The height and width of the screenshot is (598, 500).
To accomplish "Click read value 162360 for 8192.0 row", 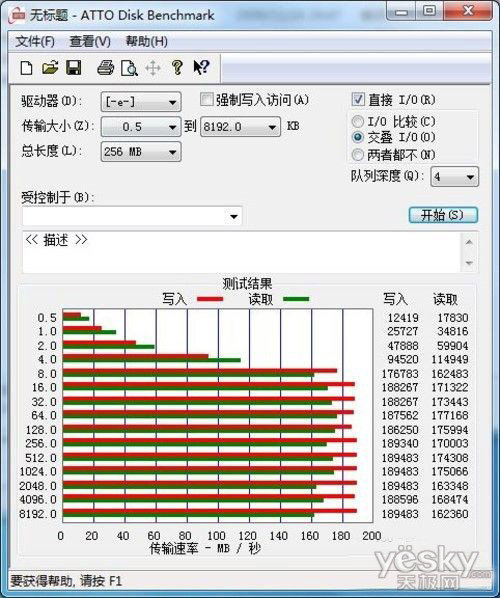I will click(x=450, y=514).
